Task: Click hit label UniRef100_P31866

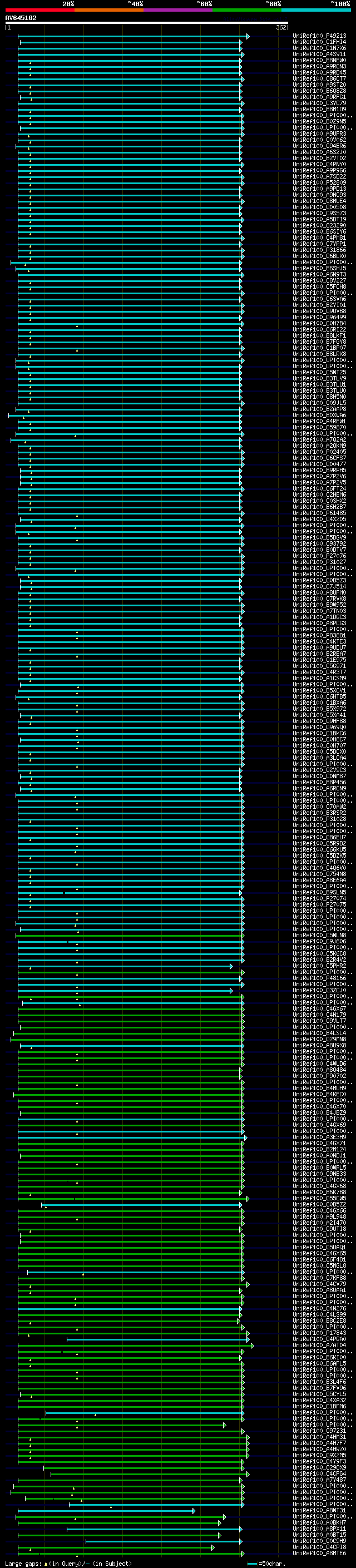Action: [x=319, y=250]
